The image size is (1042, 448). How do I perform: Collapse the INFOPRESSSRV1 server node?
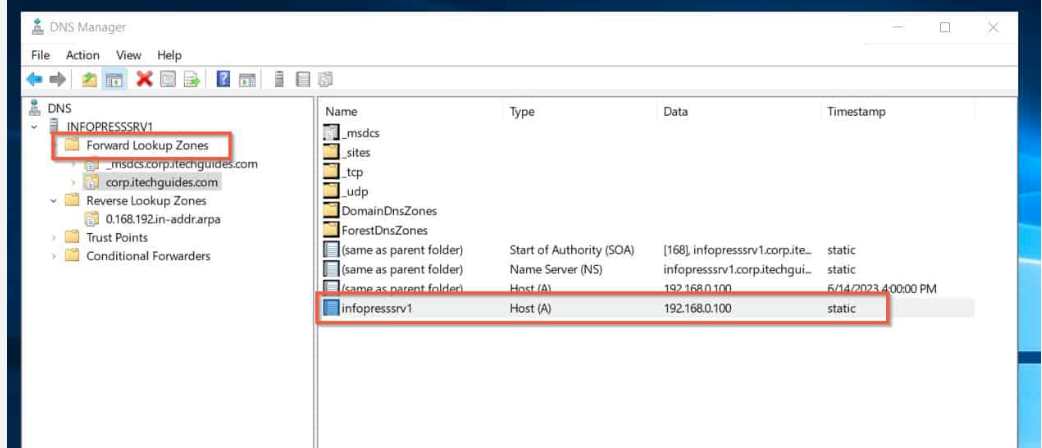pyautogui.click(x=36, y=127)
